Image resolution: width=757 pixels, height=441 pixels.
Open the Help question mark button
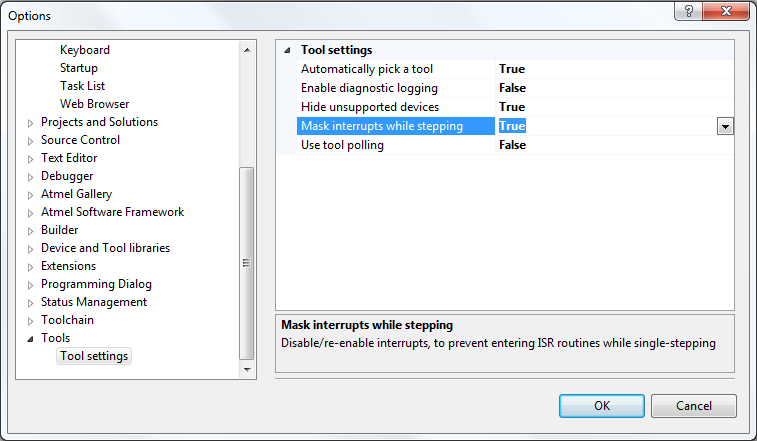coord(688,11)
